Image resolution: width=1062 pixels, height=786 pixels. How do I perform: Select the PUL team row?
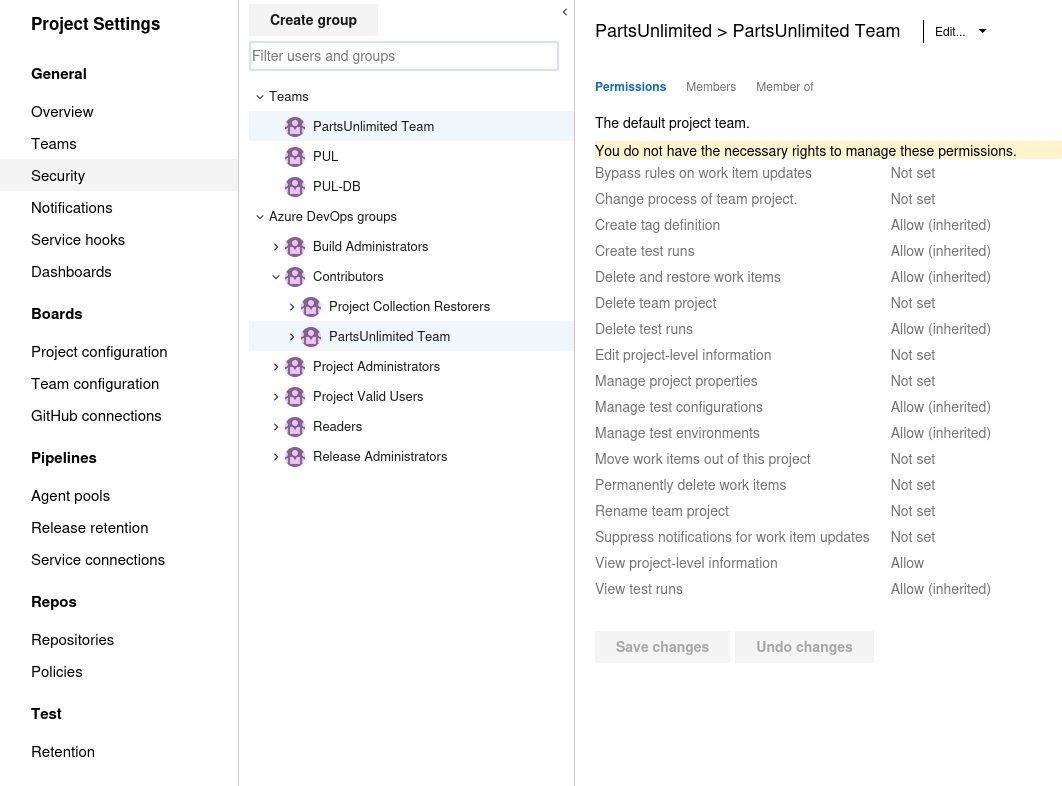(x=411, y=157)
